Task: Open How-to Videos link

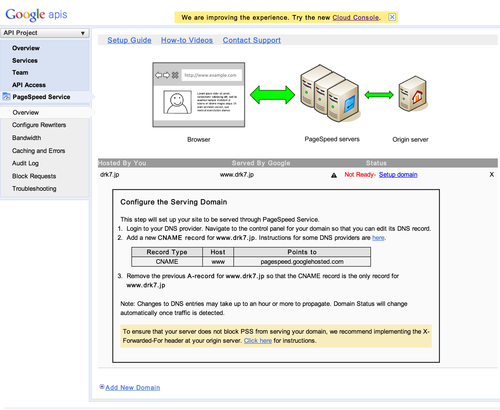Action: 187,40
